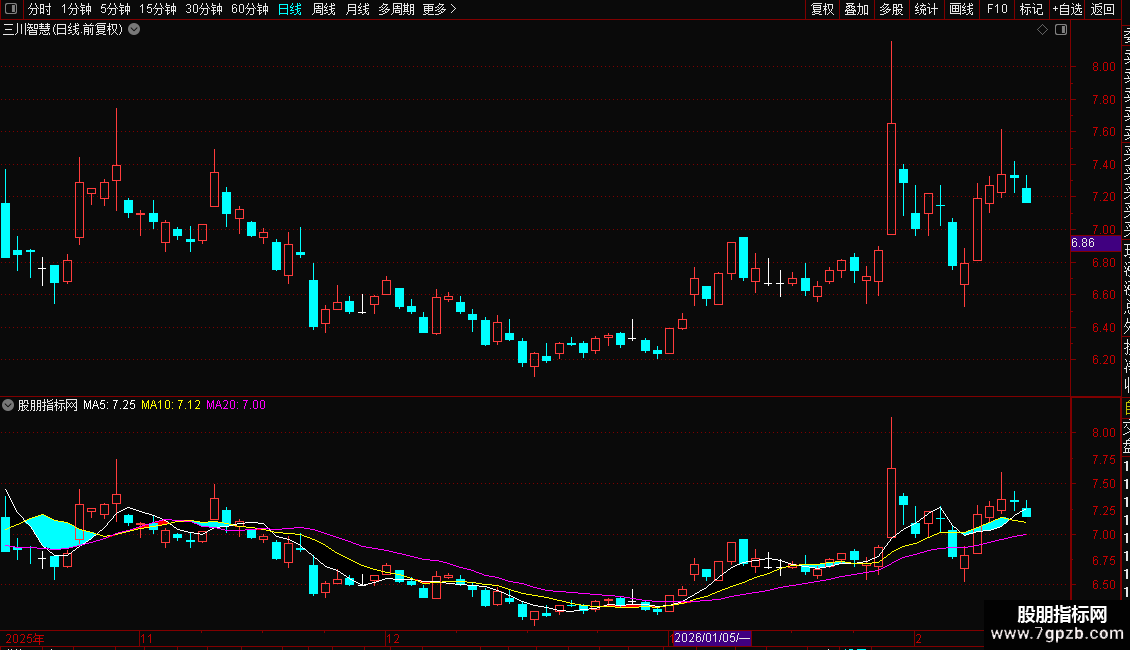
Task: Open the F10 company info
Action: (x=997, y=9)
